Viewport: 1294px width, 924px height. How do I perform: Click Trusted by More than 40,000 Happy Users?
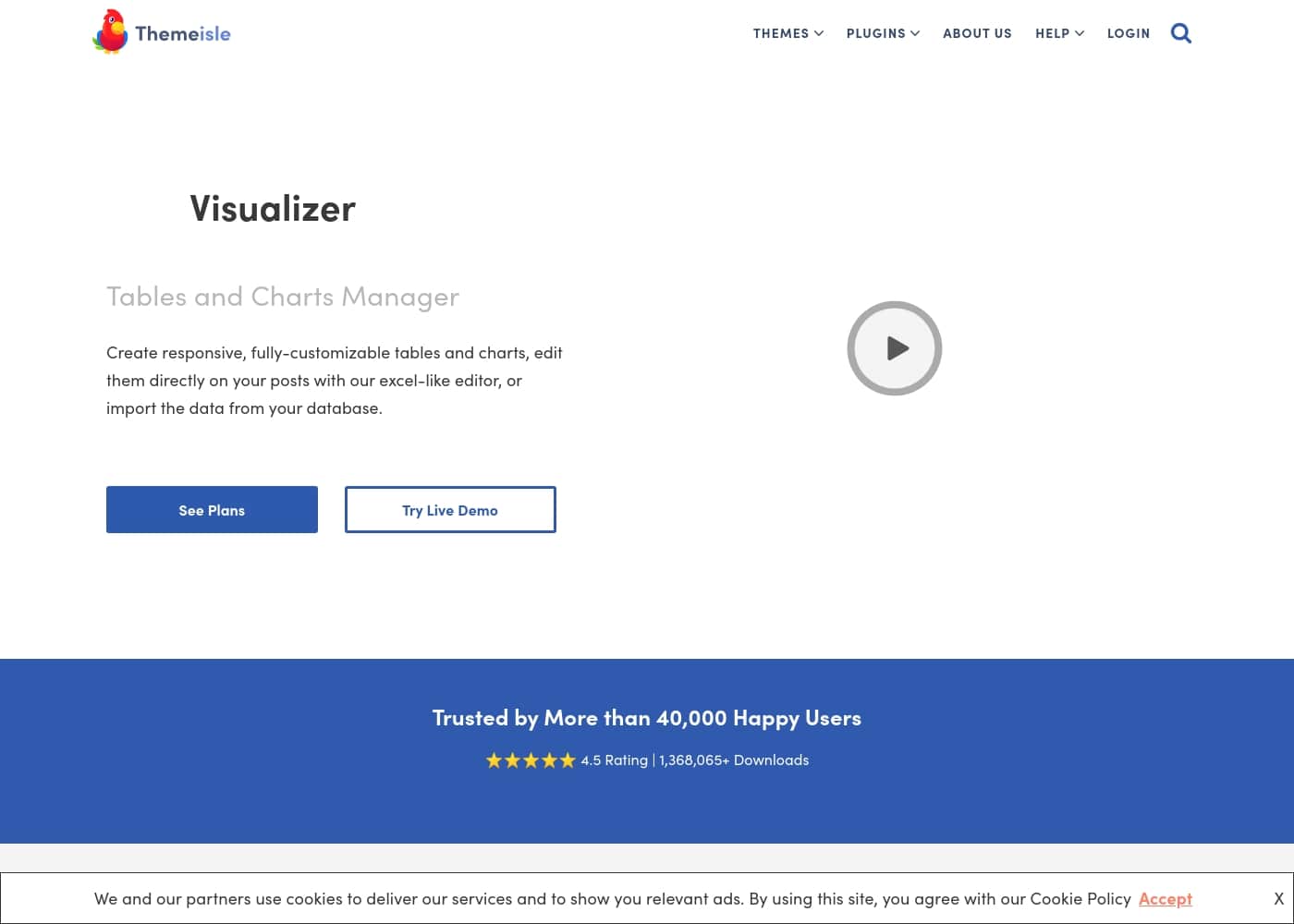click(647, 718)
